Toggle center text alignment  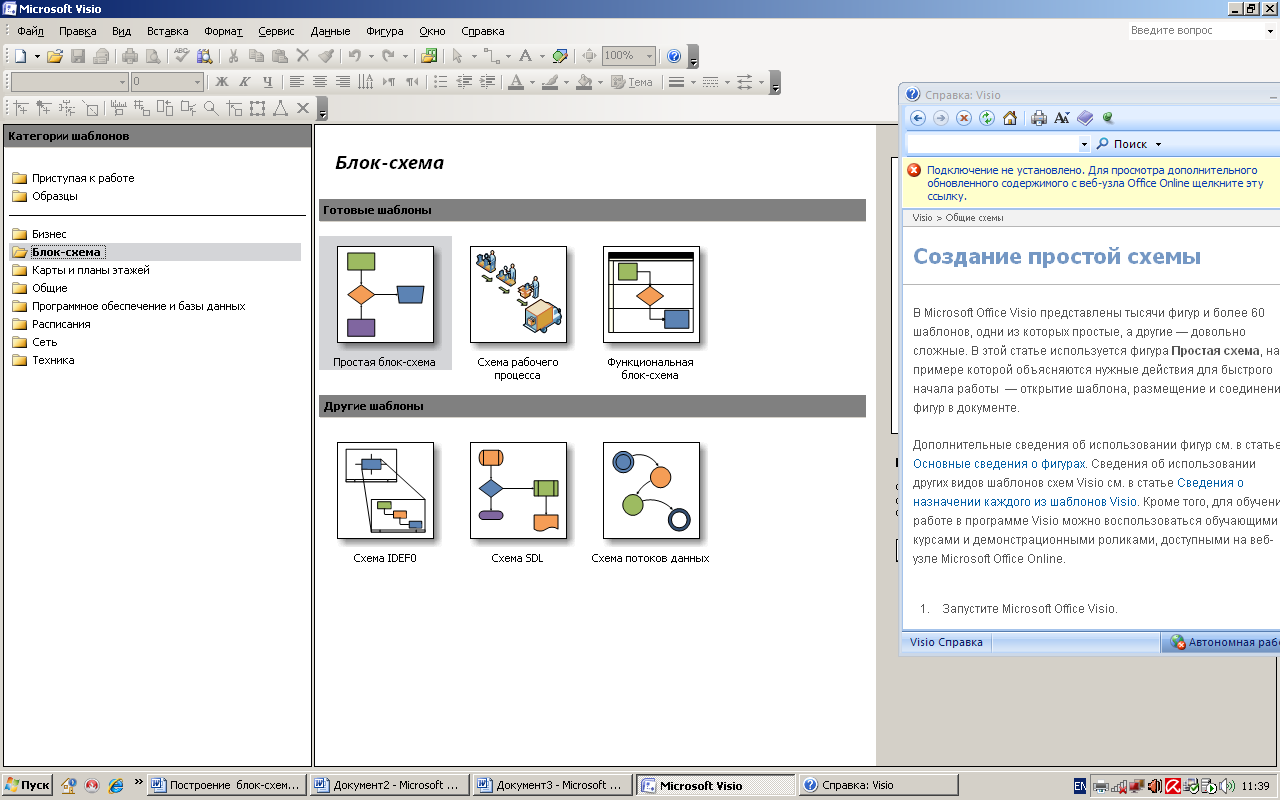point(320,82)
